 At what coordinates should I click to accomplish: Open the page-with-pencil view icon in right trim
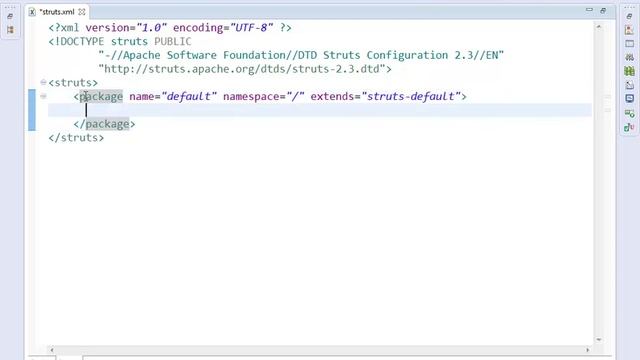coord(629,85)
